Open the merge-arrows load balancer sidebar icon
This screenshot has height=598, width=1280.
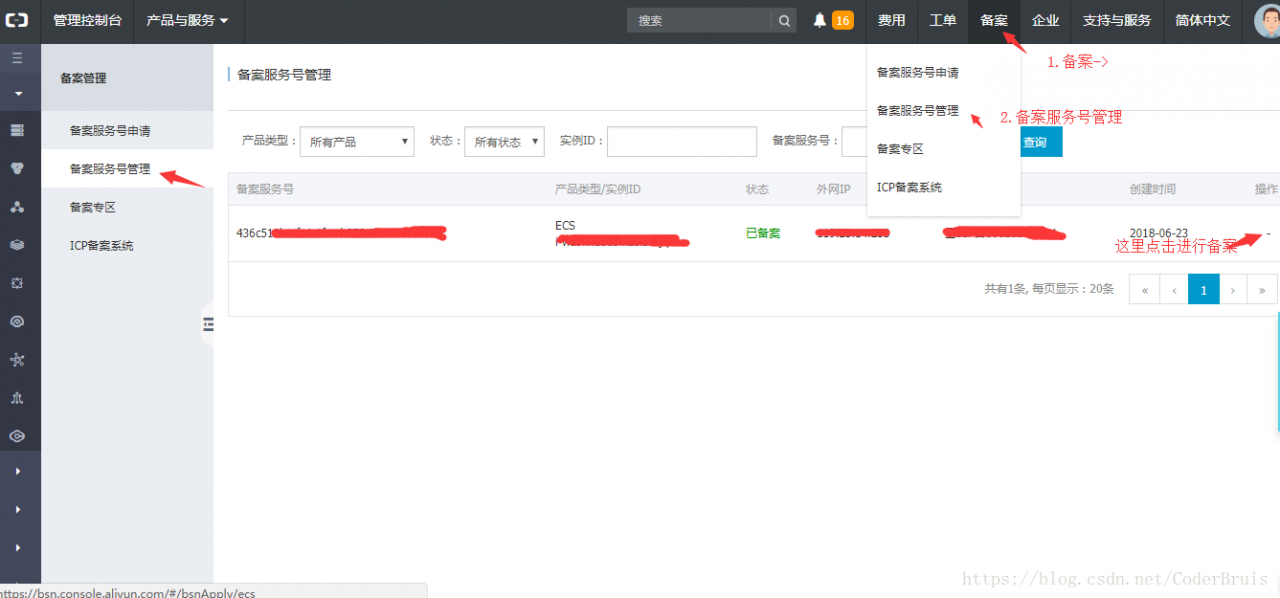(x=17, y=397)
